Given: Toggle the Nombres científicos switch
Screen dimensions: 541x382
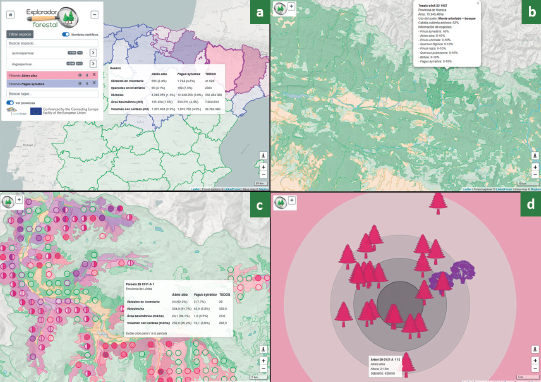Looking at the screenshot, I should 66,34.
